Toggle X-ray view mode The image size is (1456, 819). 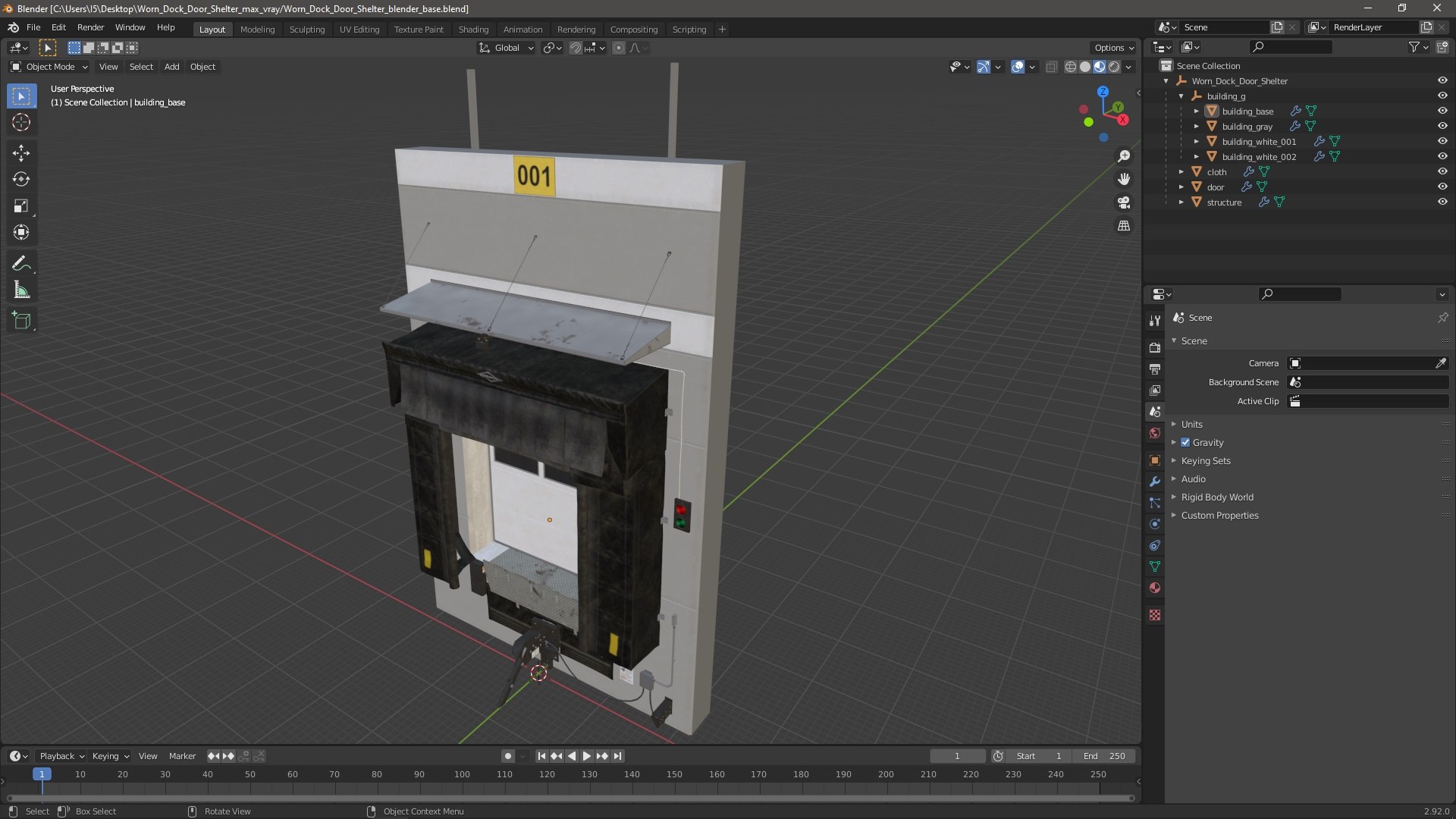pyautogui.click(x=1052, y=67)
